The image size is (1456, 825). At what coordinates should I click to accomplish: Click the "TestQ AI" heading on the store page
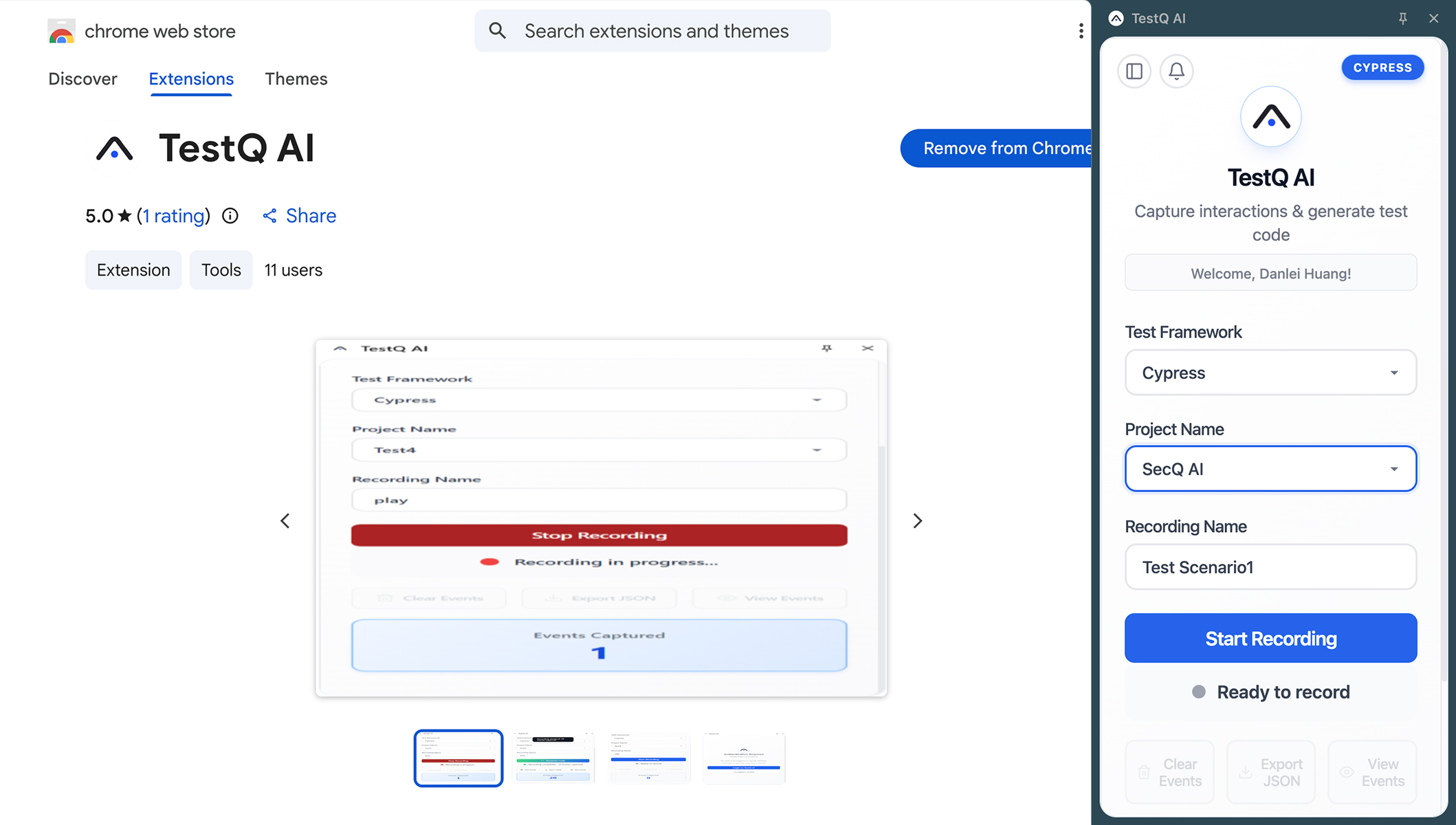pyautogui.click(x=236, y=148)
